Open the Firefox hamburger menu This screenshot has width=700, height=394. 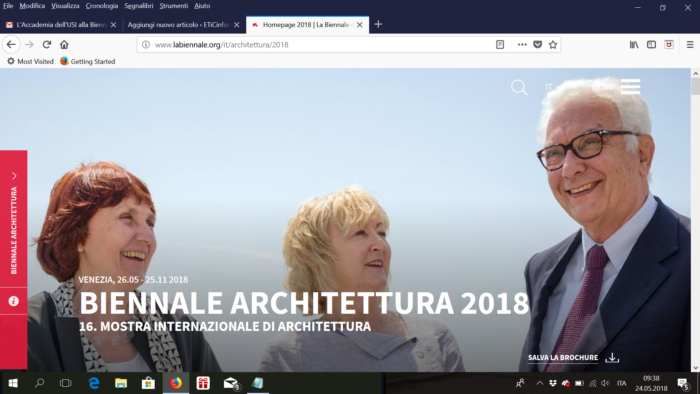pos(690,45)
